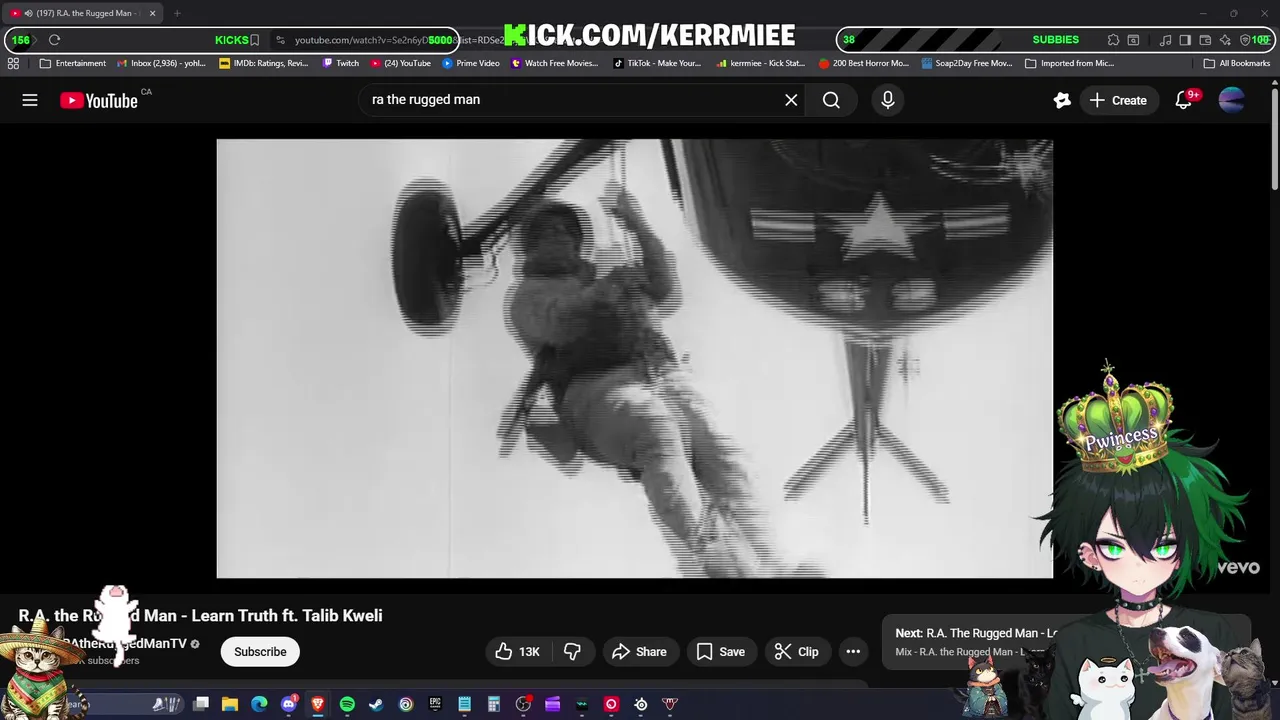Save the video to a playlist
The image size is (1280, 720).
point(721,652)
